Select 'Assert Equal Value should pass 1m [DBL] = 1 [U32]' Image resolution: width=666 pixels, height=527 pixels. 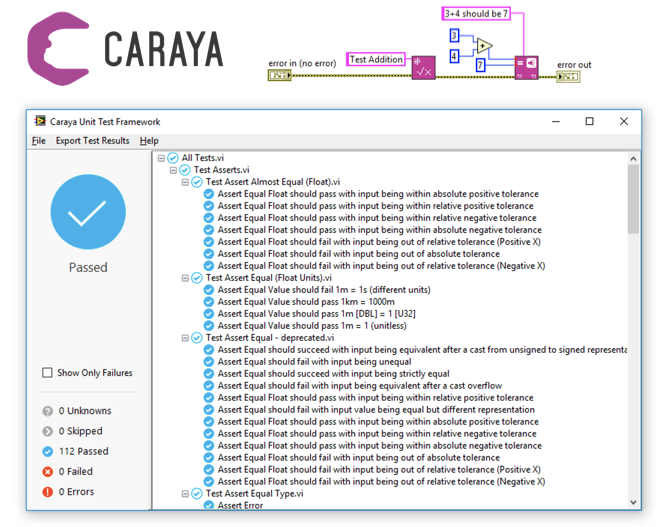click(x=316, y=314)
